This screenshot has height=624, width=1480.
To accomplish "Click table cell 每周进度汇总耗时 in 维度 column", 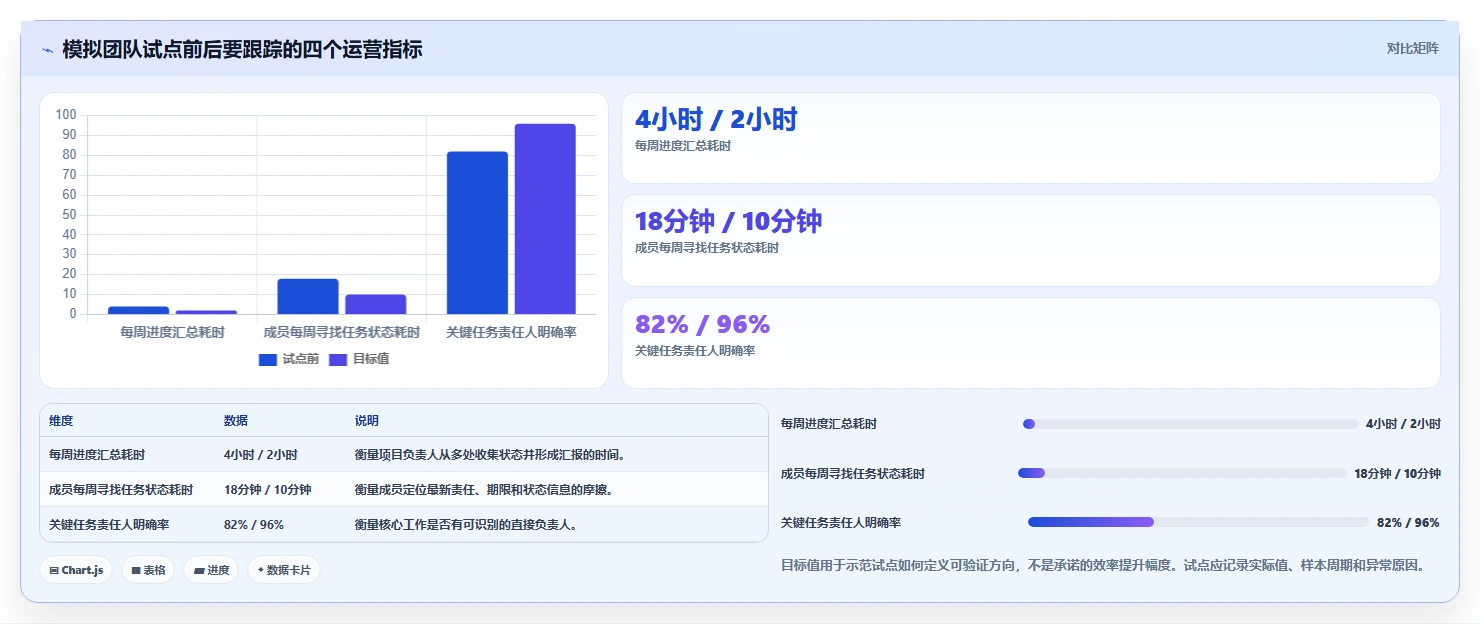I will click(x=97, y=455).
